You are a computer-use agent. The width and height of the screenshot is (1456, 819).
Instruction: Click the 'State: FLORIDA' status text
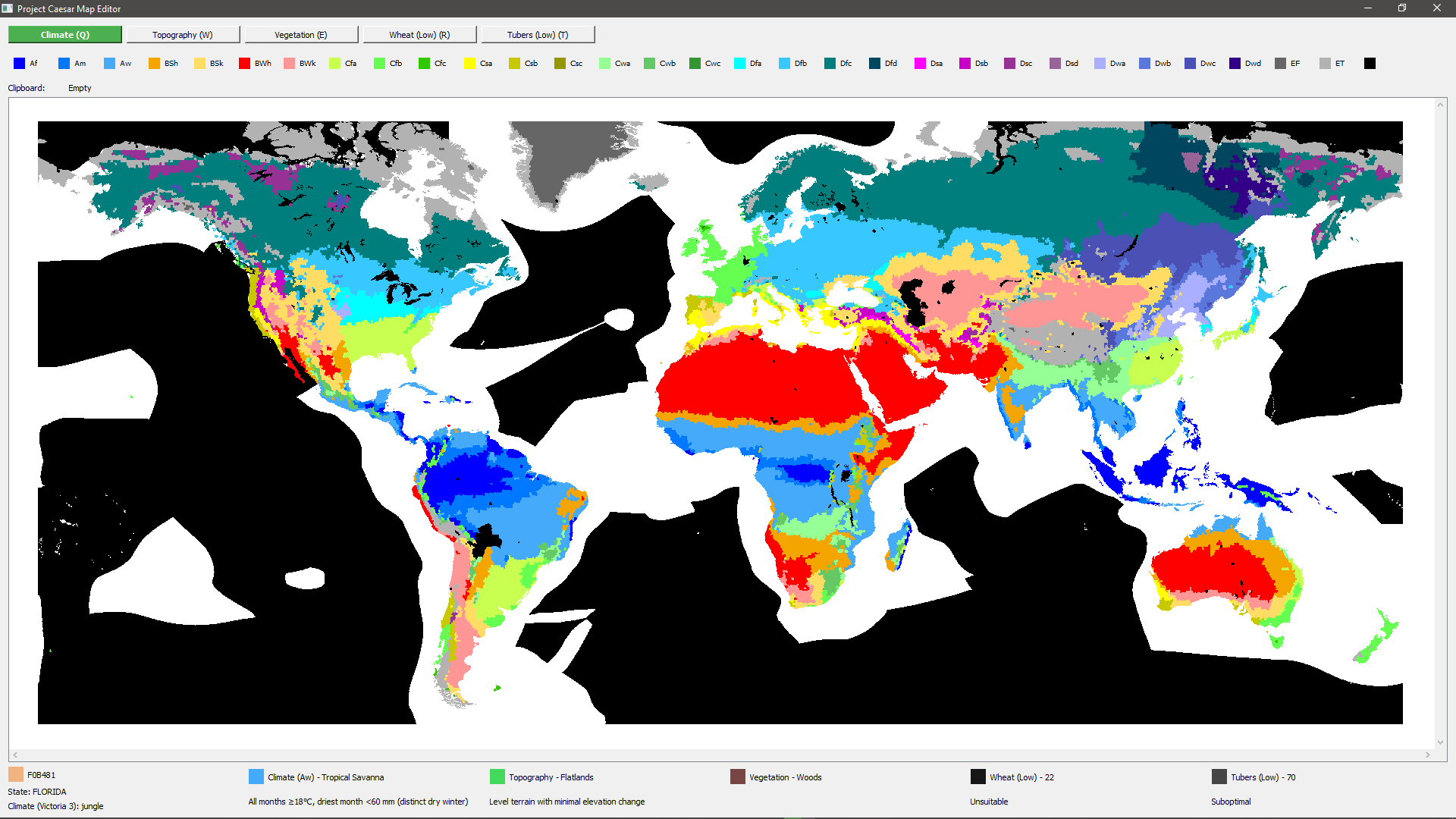click(37, 792)
